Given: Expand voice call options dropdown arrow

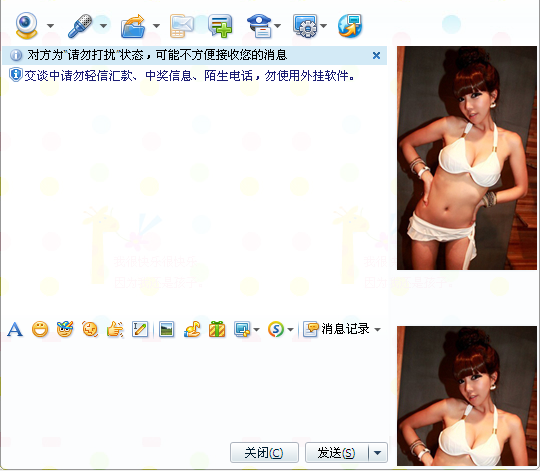Looking at the screenshot, I should click(x=103, y=26).
